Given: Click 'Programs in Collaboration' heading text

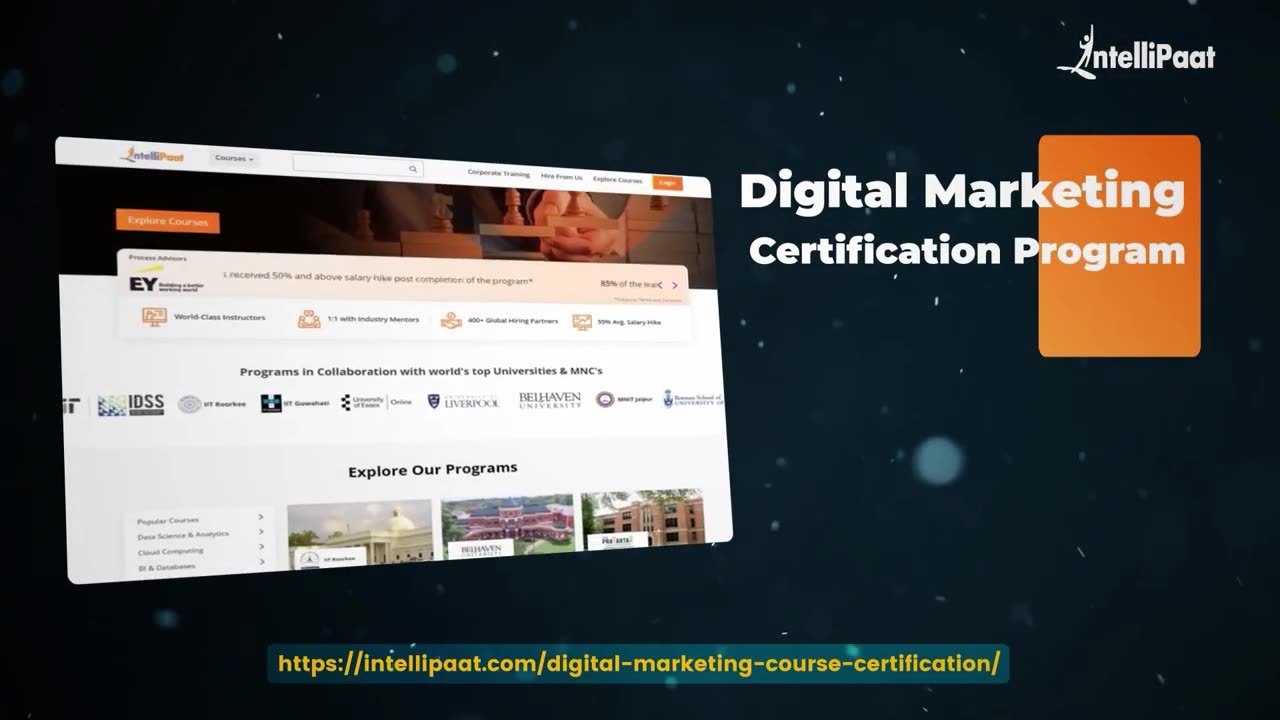Looking at the screenshot, I should [421, 371].
